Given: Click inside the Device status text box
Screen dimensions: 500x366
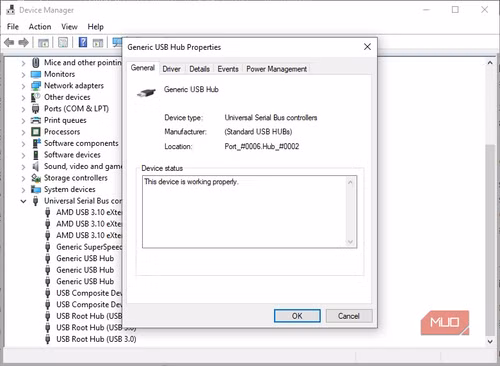Looking at the screenshot, I should point(249,212).
